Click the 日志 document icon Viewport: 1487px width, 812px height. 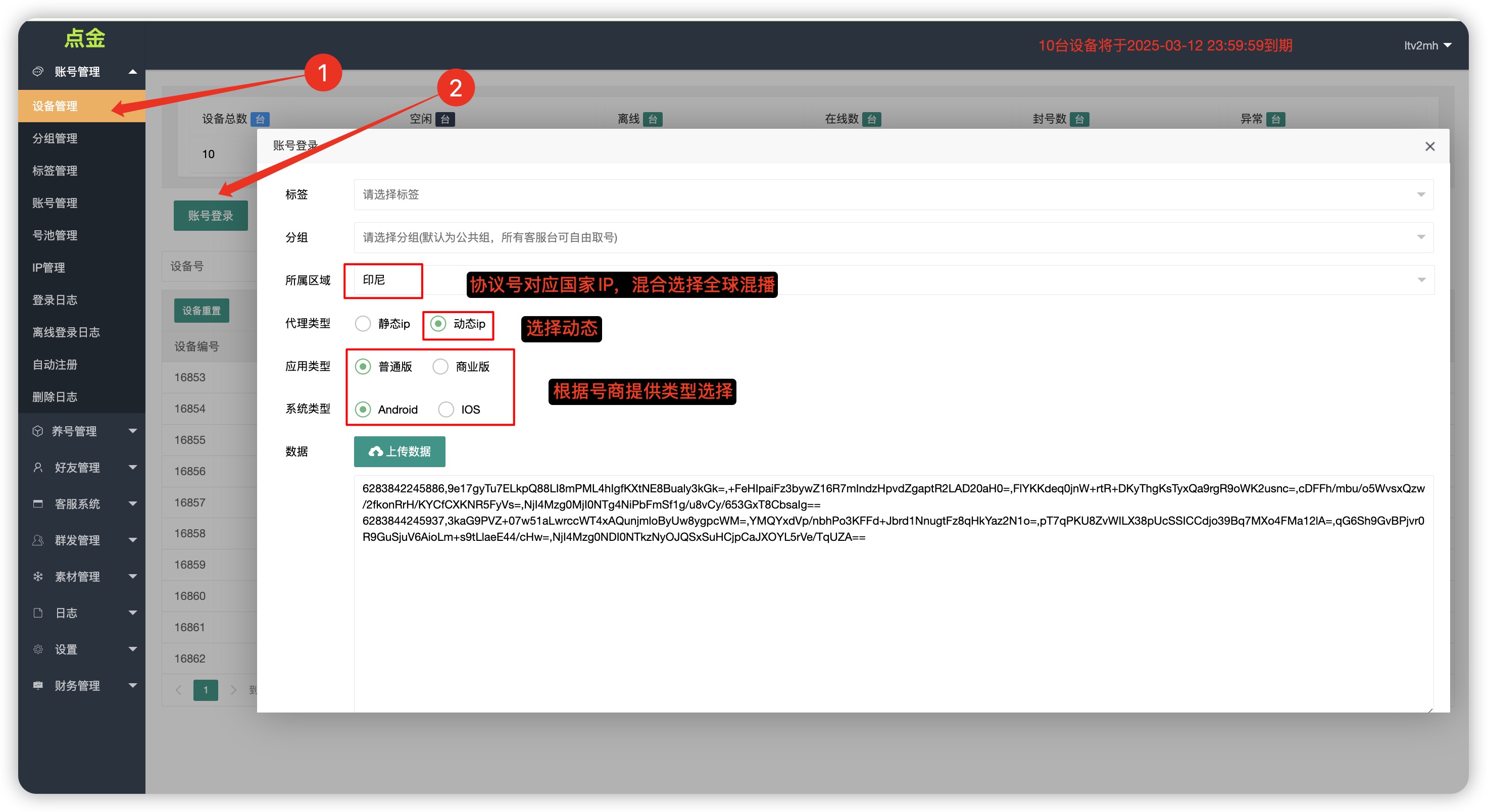tap(38, 613)
